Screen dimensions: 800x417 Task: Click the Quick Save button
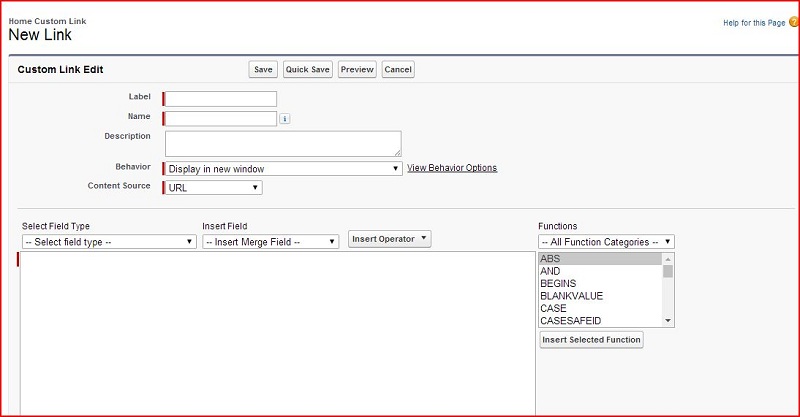(308, 69)
